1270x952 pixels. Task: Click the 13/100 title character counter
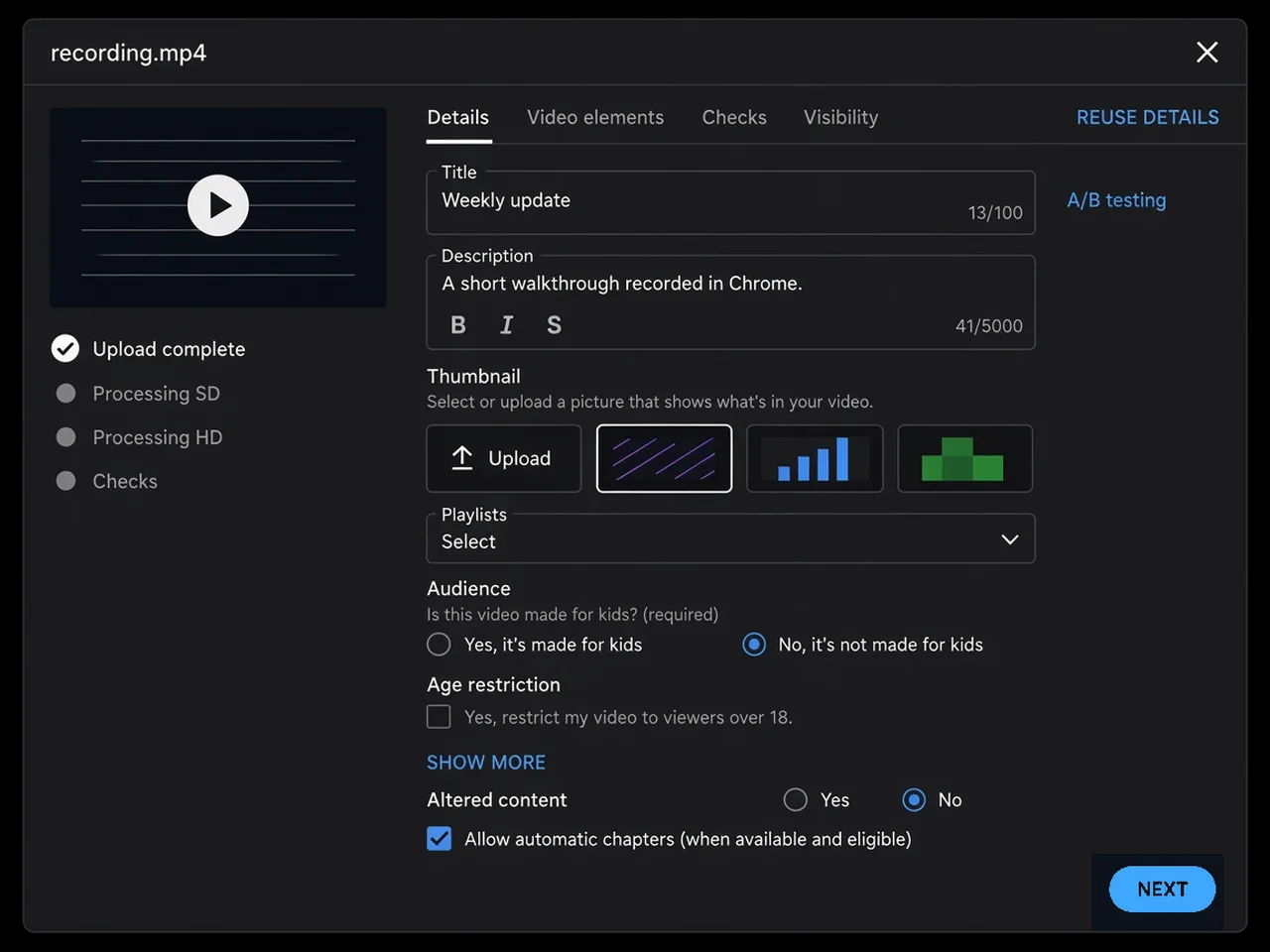(x=995, y=212)
